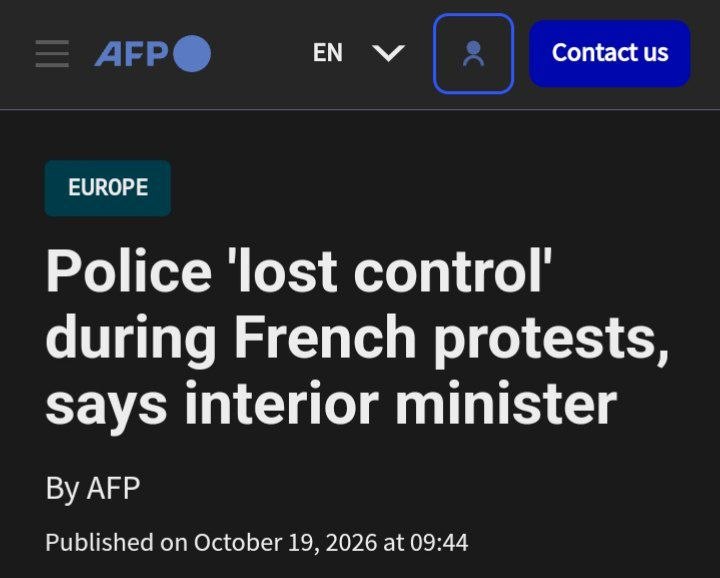Screen dimensions: 720x578
Task: Open the EUROPE category tag
Action: pyautogui.click(x=108, y=188)
